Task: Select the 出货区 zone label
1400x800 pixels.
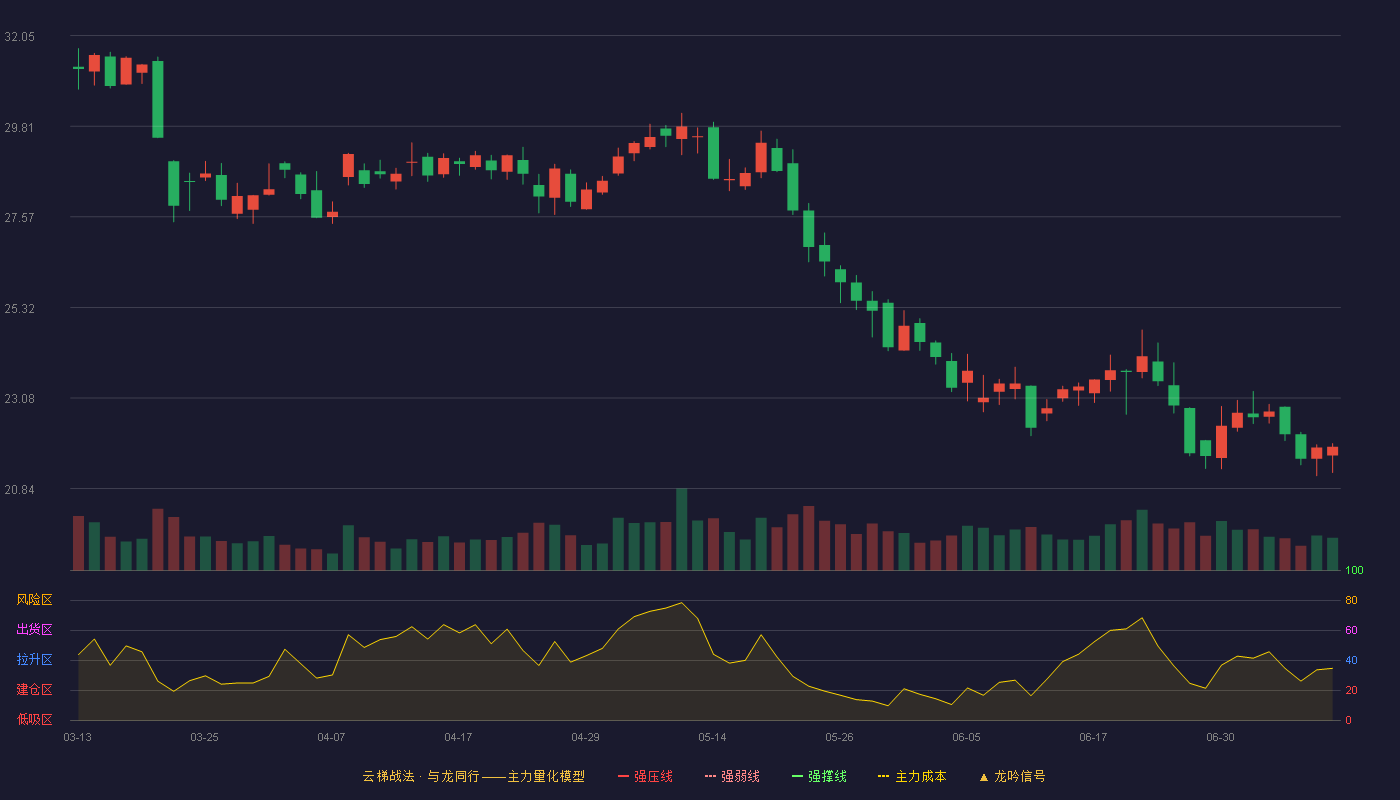Action: [35, 630]
